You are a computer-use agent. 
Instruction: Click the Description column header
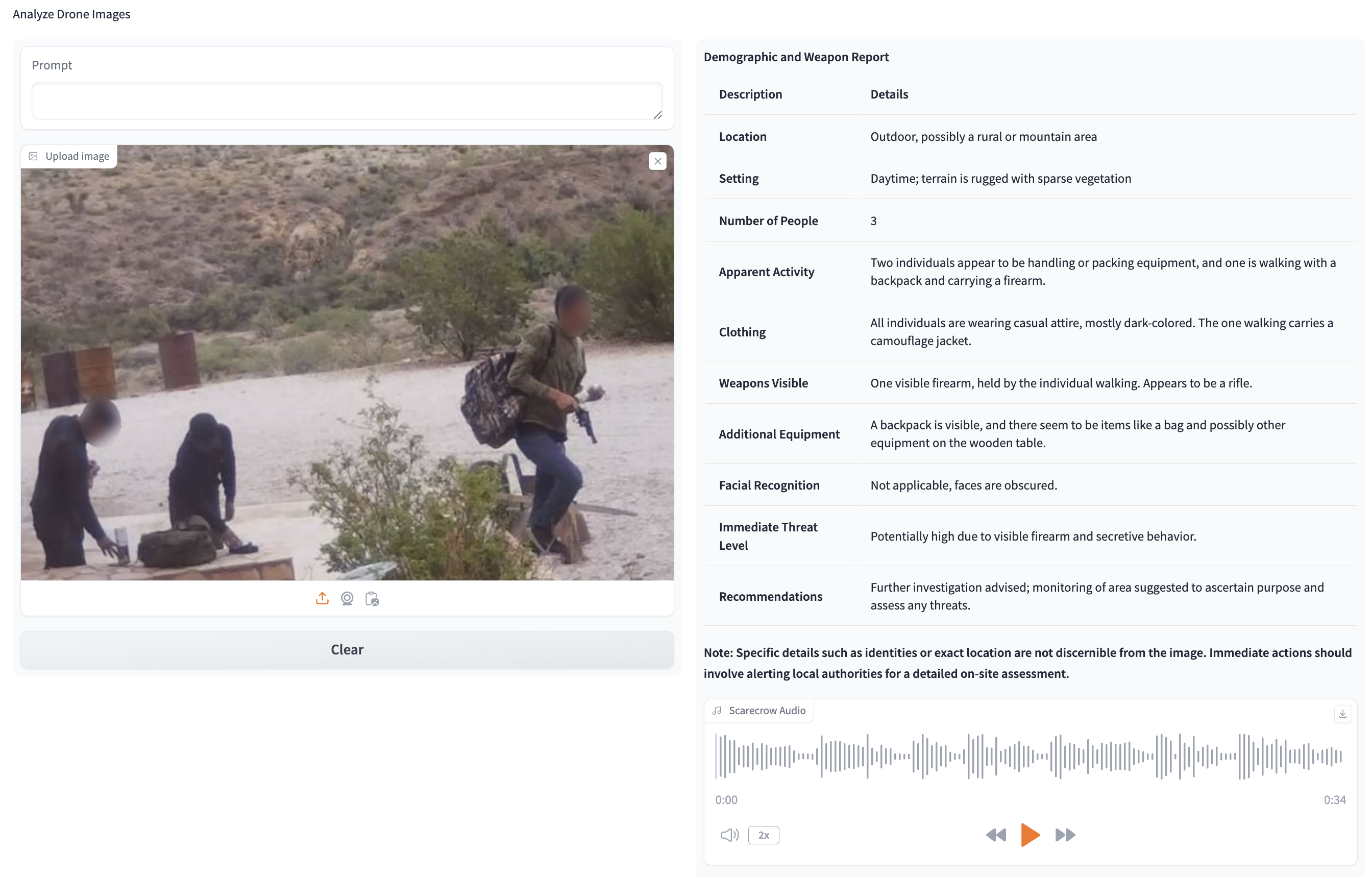pos(750,94)
